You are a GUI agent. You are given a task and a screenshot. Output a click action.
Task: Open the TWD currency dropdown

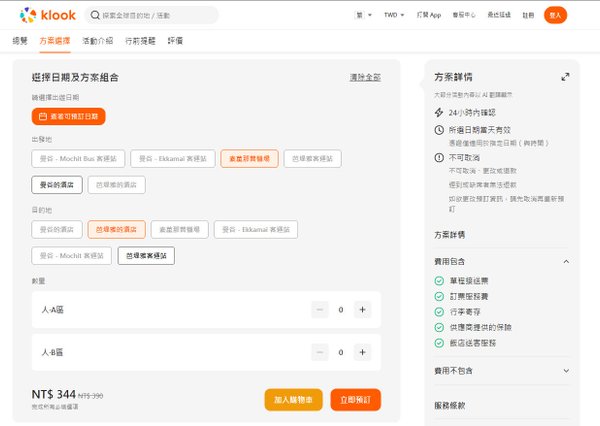[x=394, y=15]
